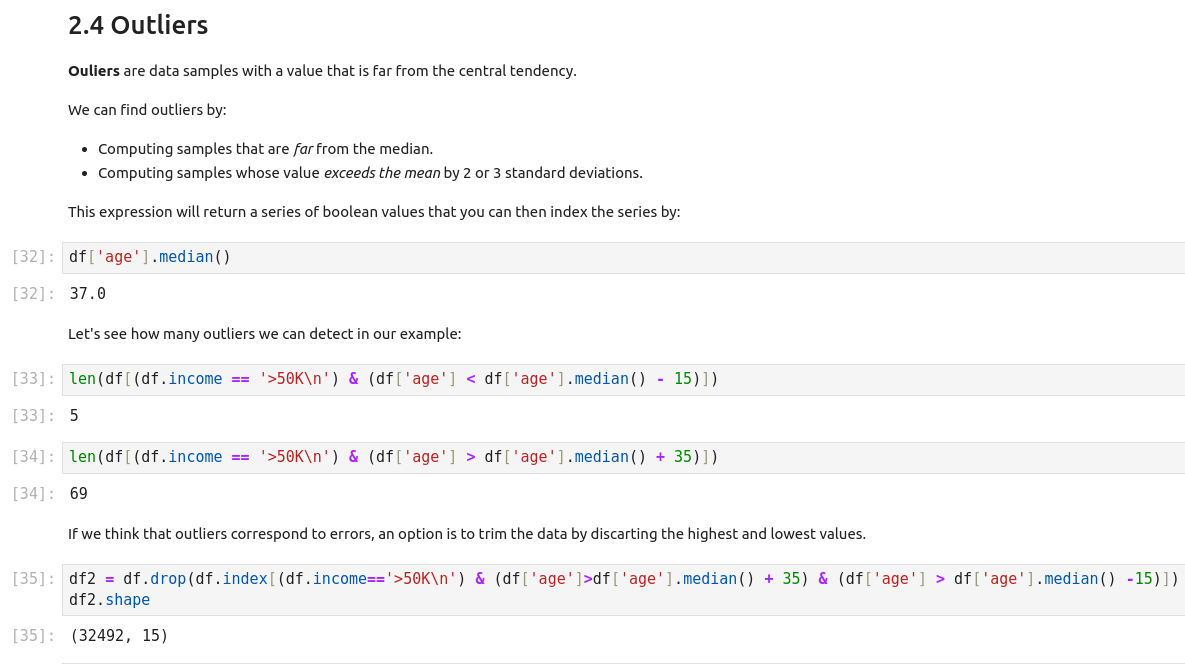Click the "We can find outliers by:" text

pos(147,110)
